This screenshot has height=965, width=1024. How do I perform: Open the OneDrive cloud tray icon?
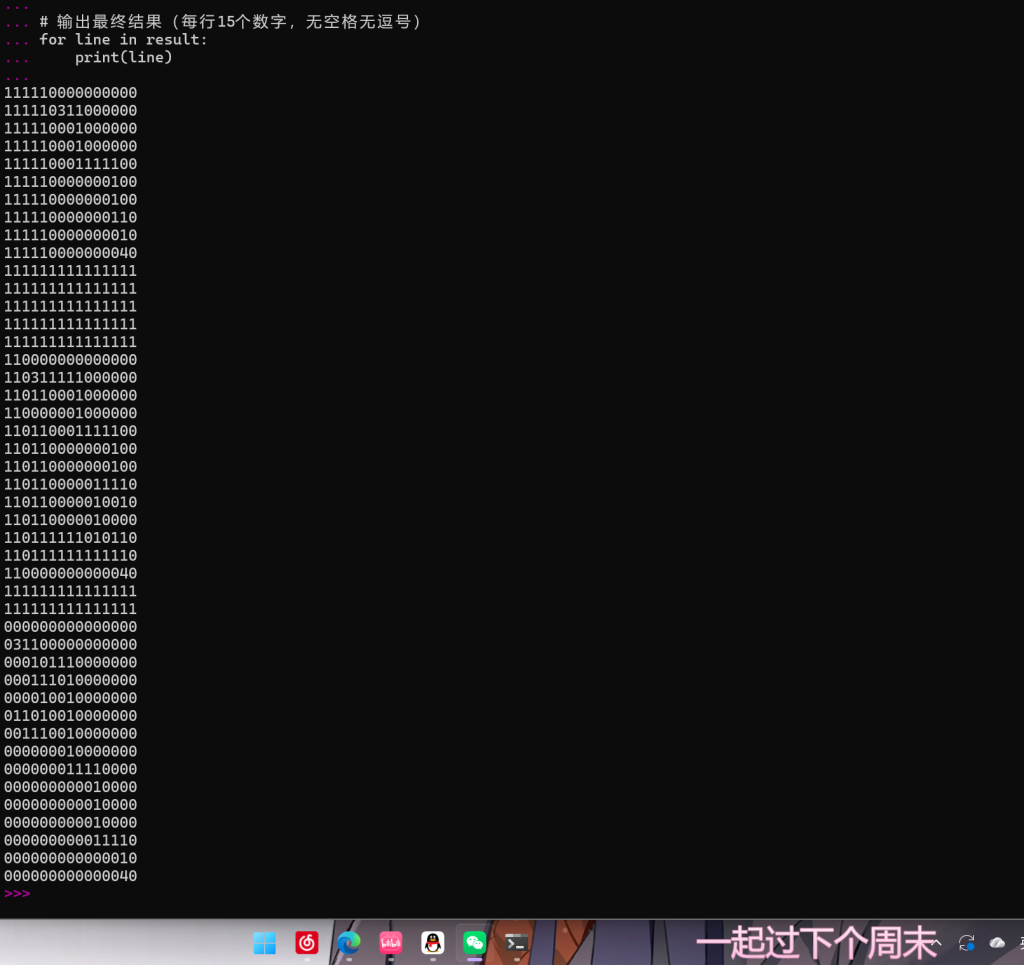click(x=997, y=943)
